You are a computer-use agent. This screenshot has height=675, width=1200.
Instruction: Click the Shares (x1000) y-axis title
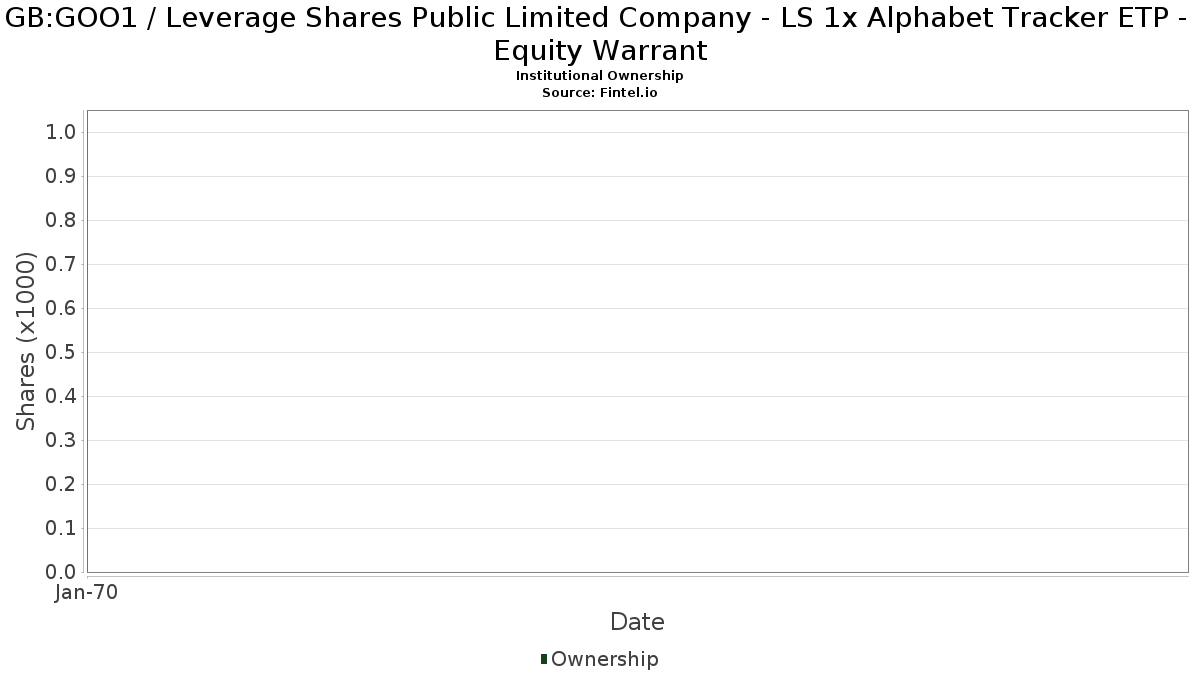pos(27,341)
